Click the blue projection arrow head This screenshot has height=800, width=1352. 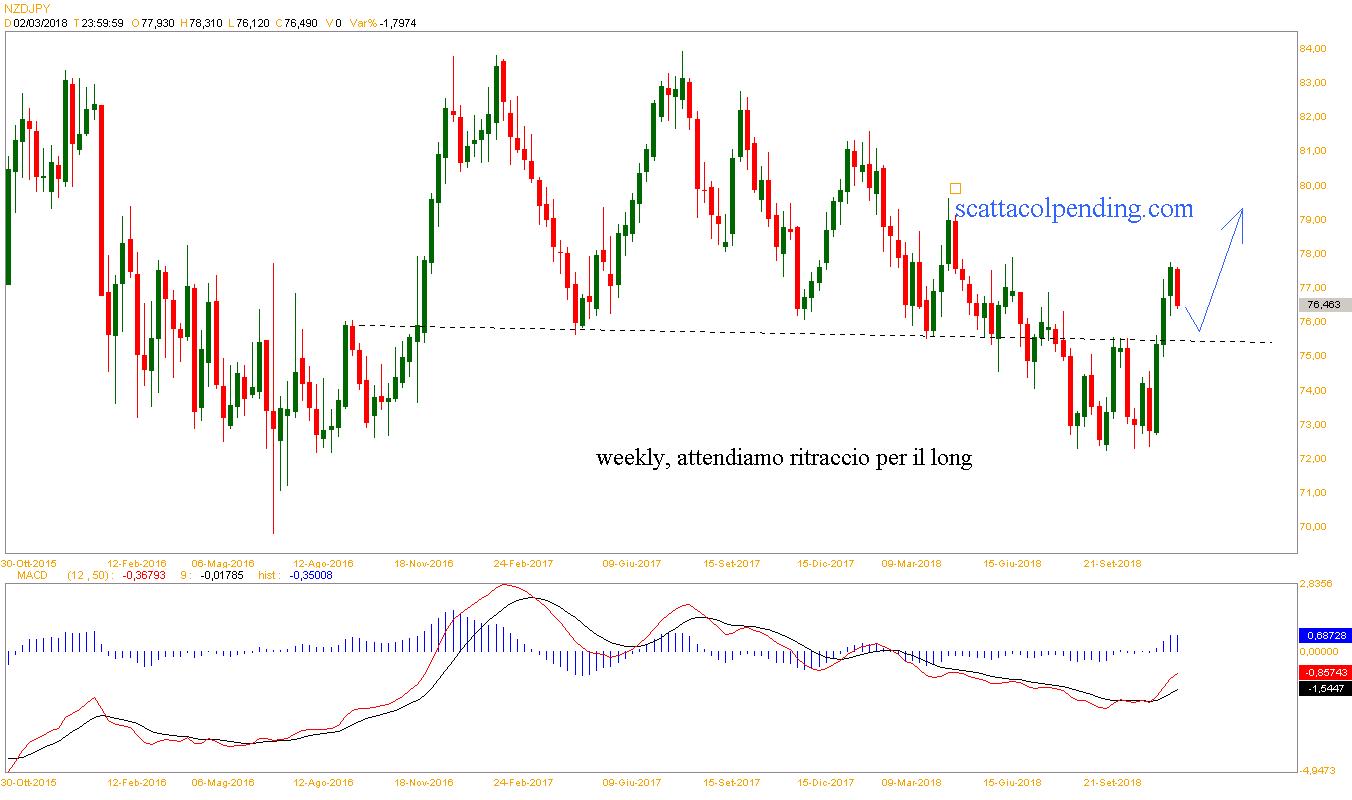click(x=1241, y=214)
